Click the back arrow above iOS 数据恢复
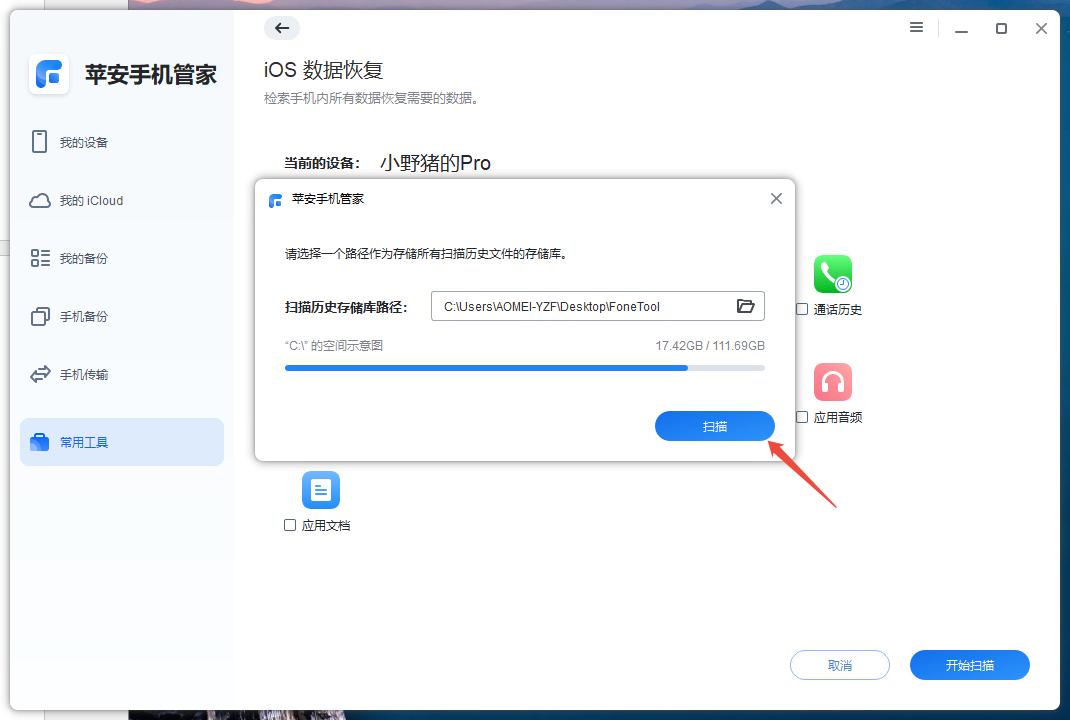Image resolution: width=1070 pixels, height=720 pixels. click(282, 28)
